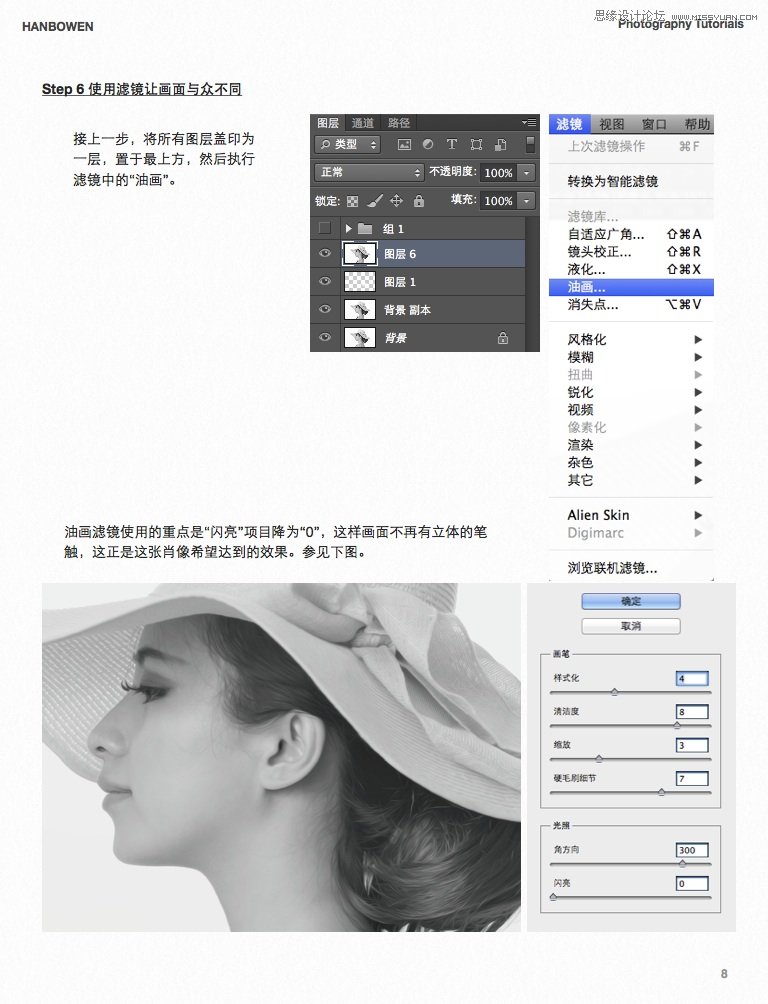This screenshot has height=1004, width=768.
Task: Choose 自适应广角... filter
Action: click(x=631, y=234)
